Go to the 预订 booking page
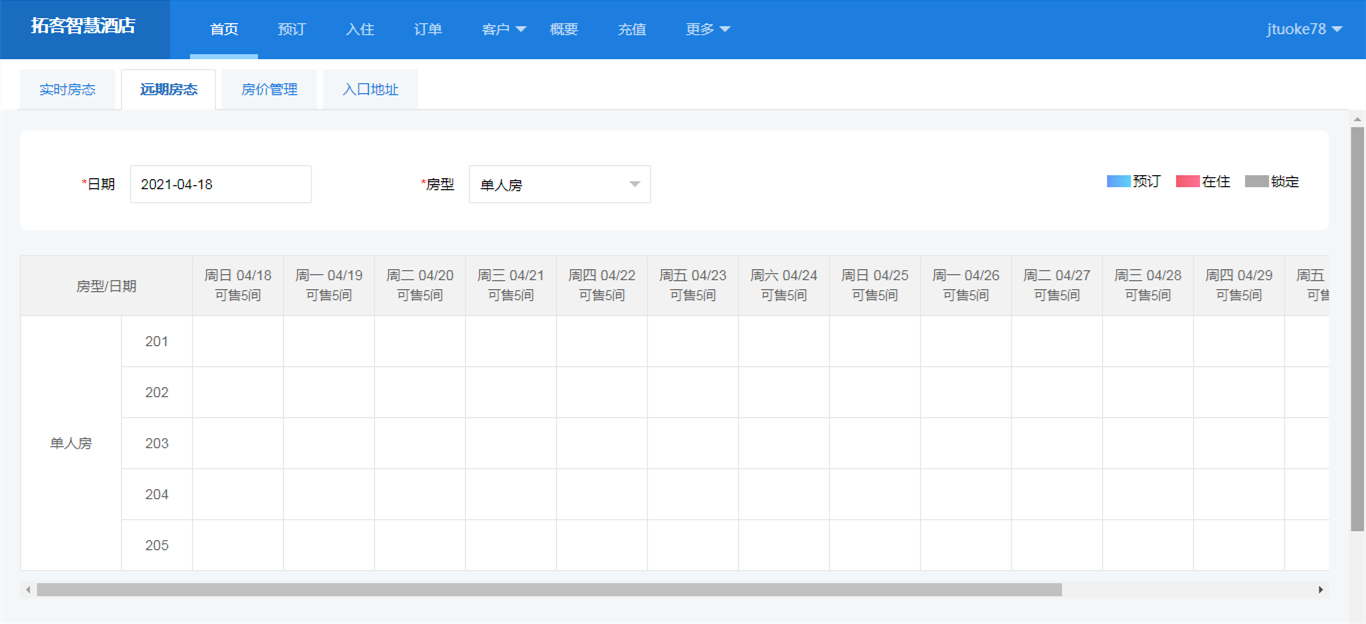1366x624 pixels. coord(292,29)
